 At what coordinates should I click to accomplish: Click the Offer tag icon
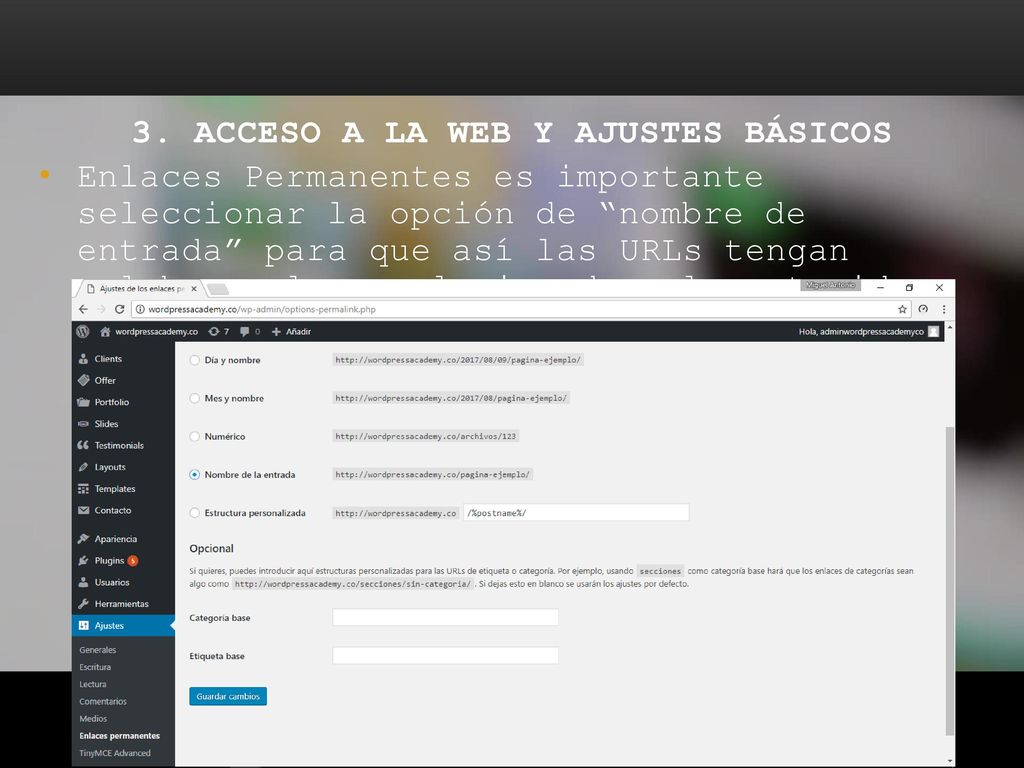[83, 380]
